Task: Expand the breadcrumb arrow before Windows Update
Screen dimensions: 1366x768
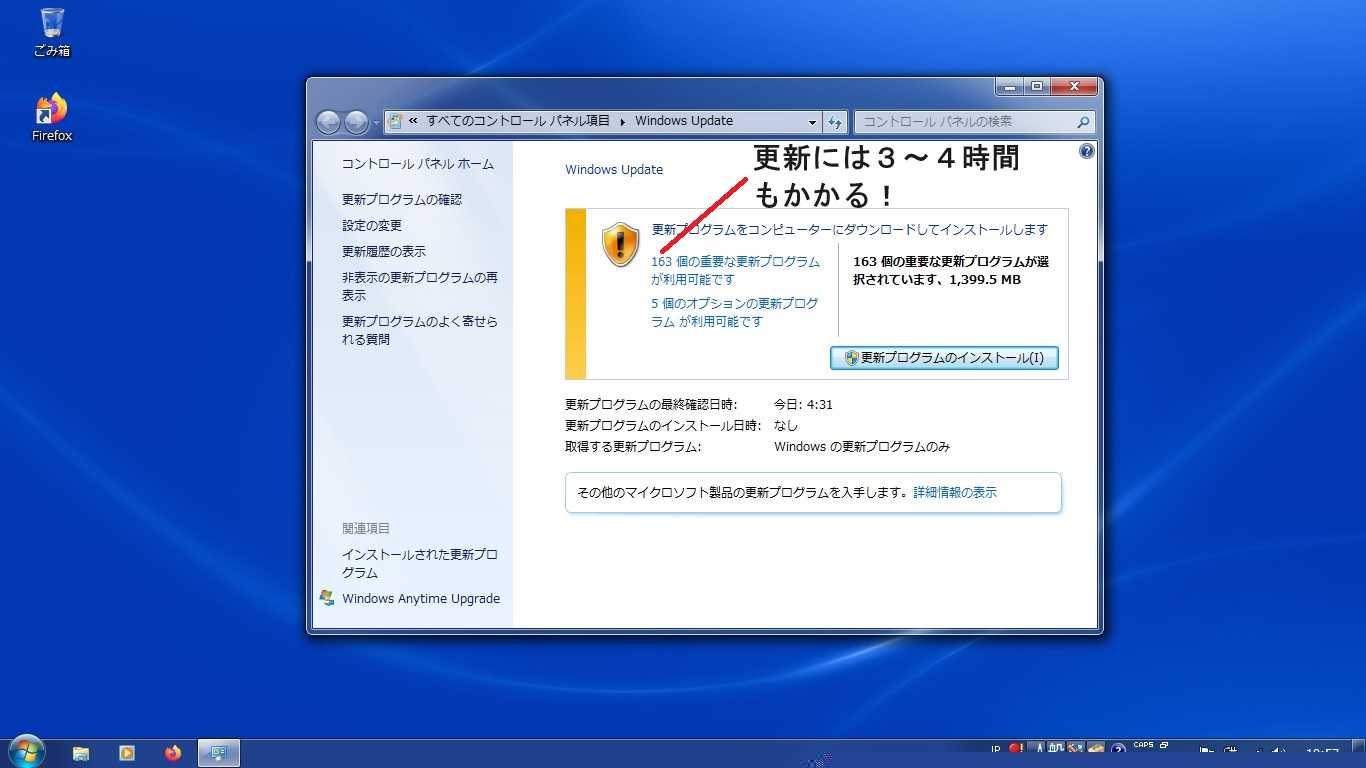Action: 623,121
